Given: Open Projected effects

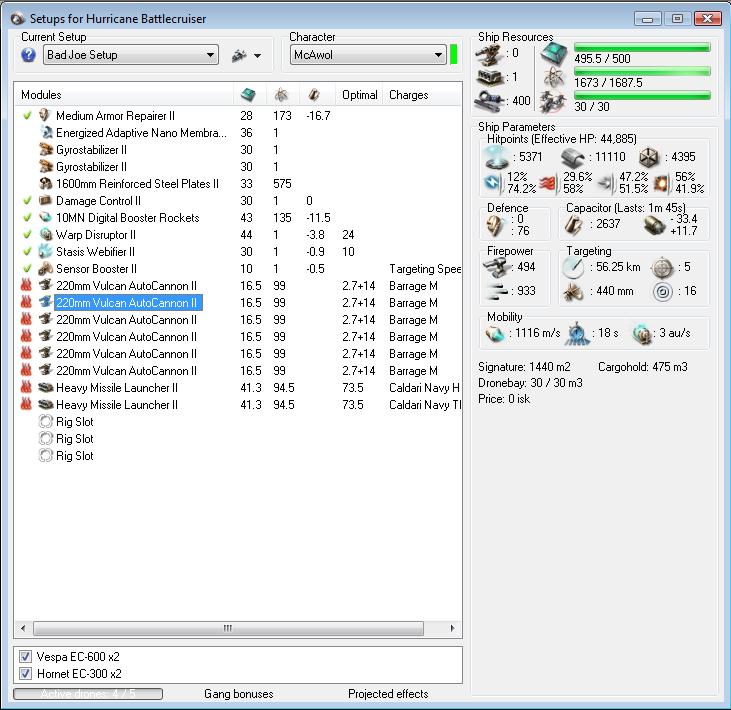Looking at the screenshot, I should pos(388,694).
